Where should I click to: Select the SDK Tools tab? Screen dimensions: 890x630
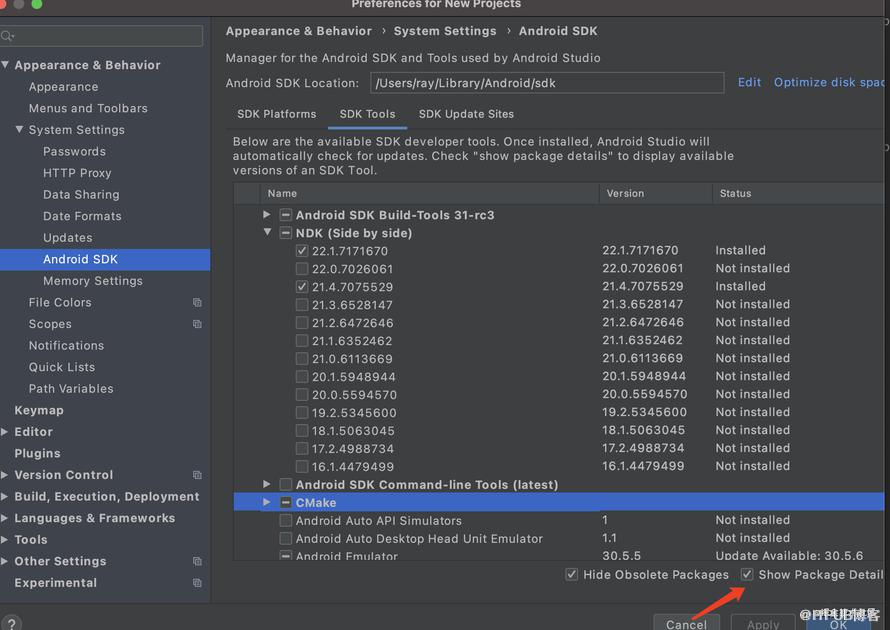coord(367,114)
